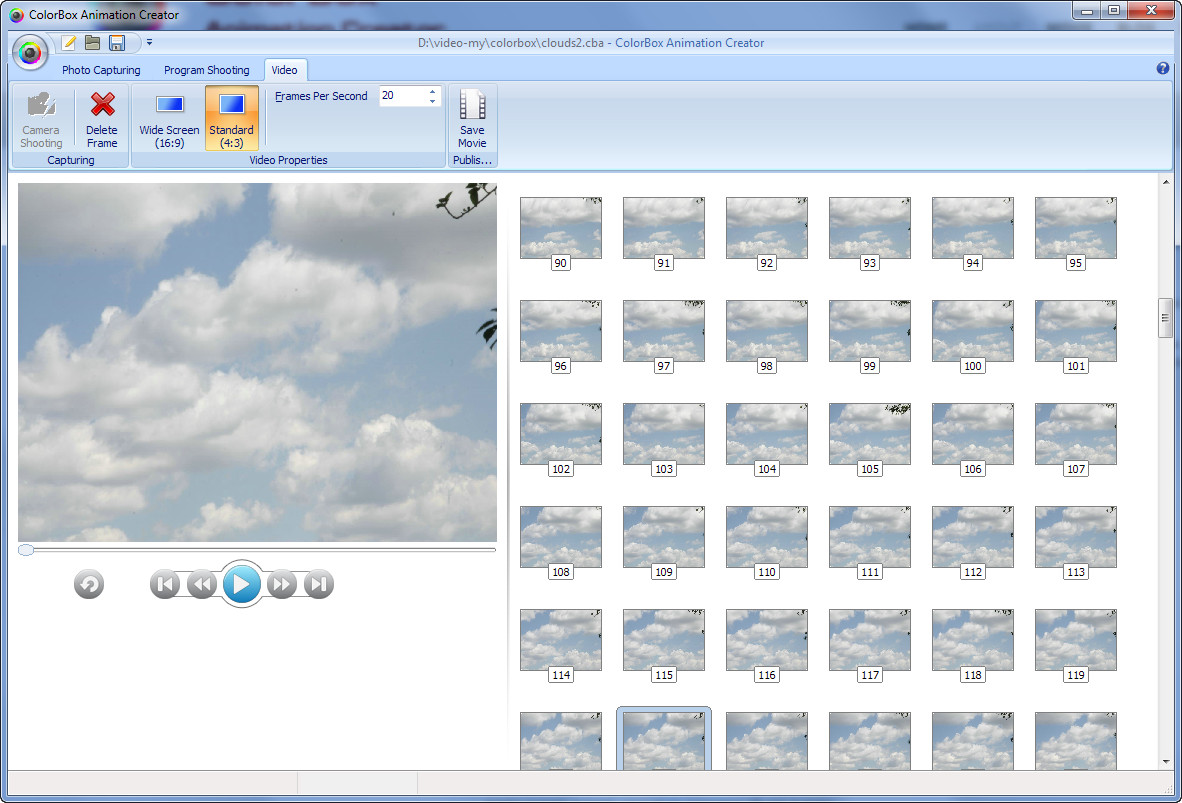
Task: Click frame number label 97
Action: click(x=663, y=366)
